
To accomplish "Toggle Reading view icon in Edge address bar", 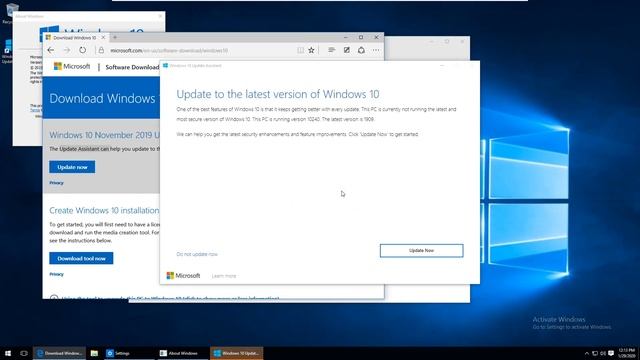I will [300, 50].
